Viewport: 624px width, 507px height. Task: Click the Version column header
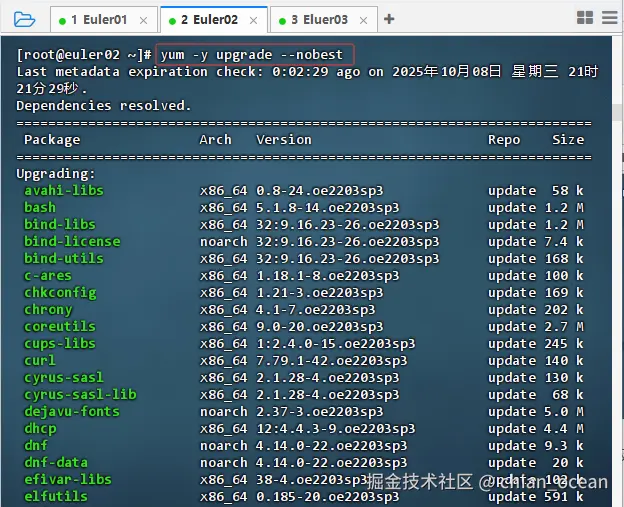click(x=284, y=140)
